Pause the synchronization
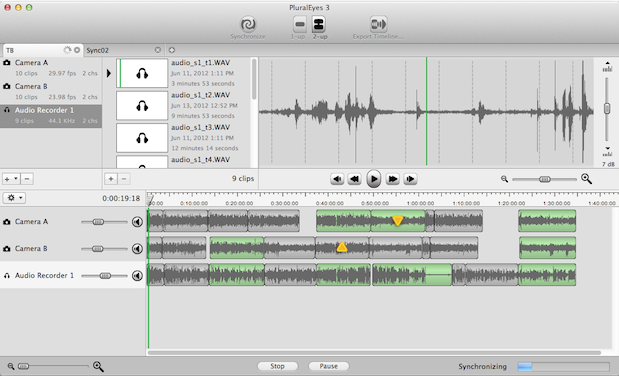 coord(328,366)
